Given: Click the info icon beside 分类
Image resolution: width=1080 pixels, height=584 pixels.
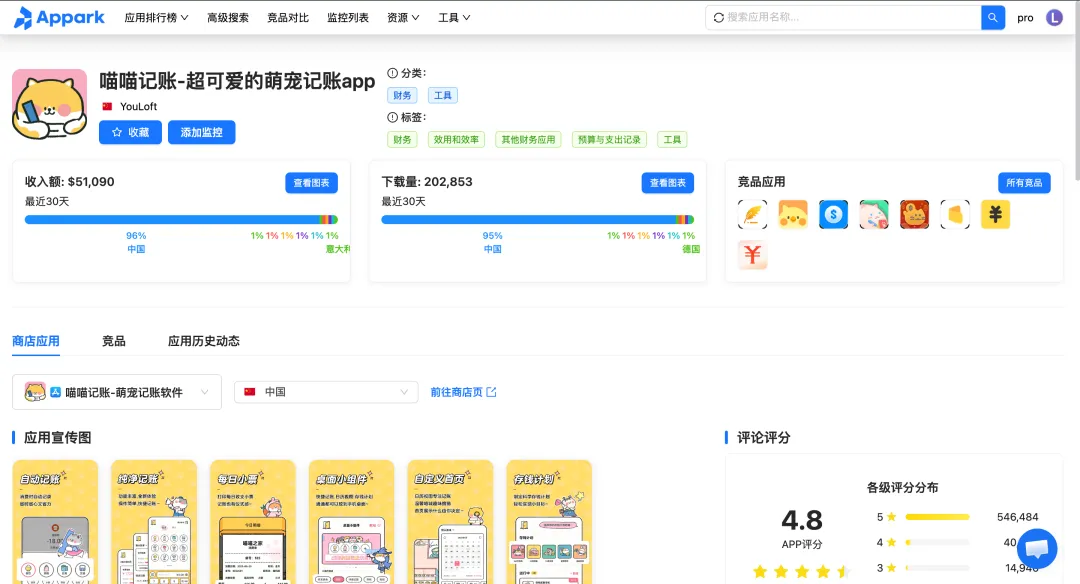Looking at the screenshot, I should [393, 73].
